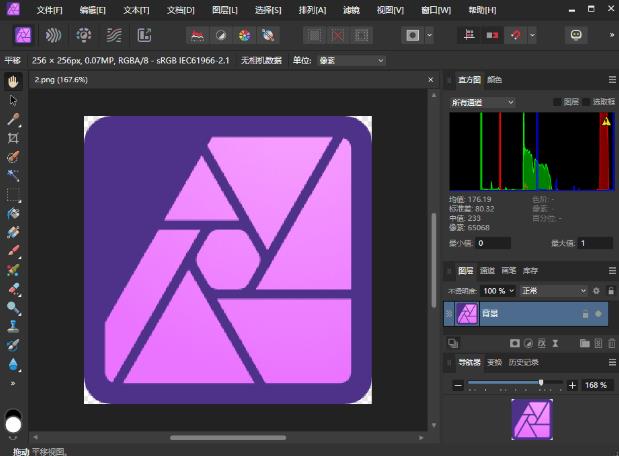Click the add mask layer button
The width and height of the screenshot is (619, 456).
(515, 343)
